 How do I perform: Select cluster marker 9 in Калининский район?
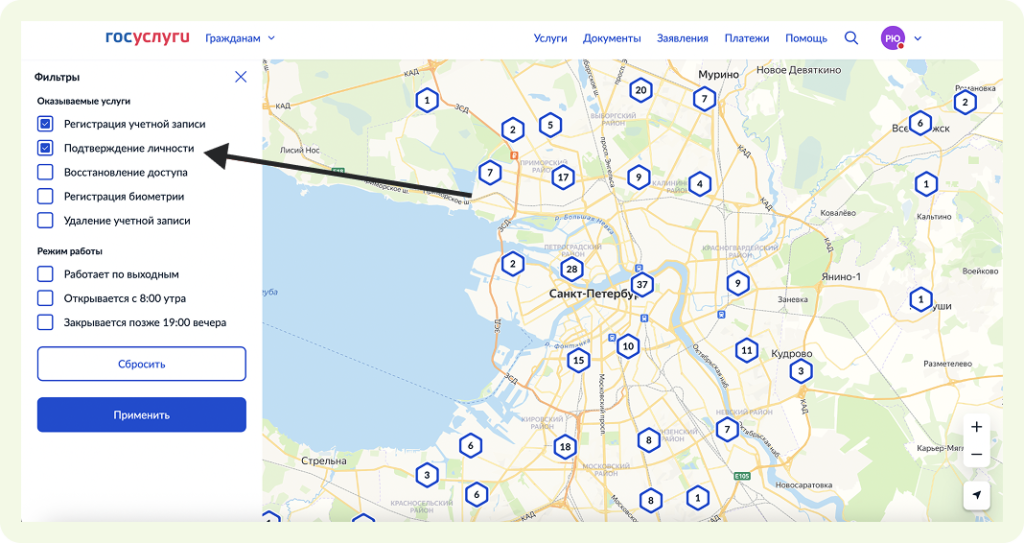pos(638,177)
